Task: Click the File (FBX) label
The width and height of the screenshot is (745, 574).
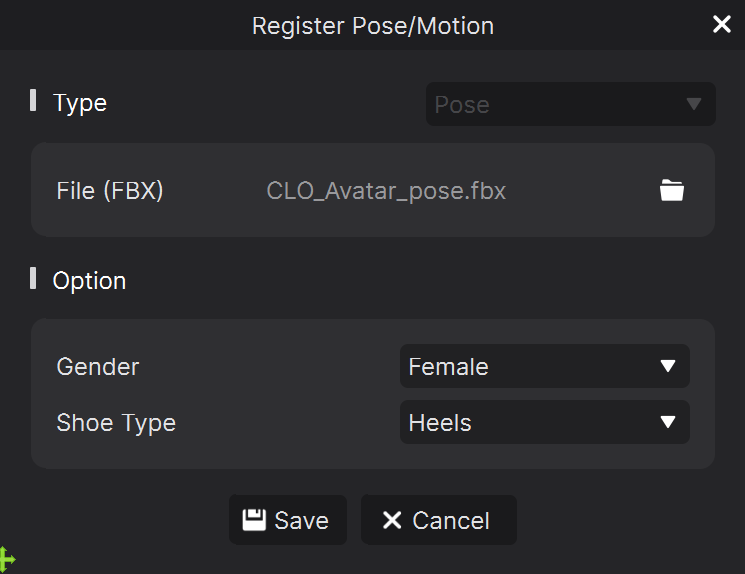Action: (110, 191)
